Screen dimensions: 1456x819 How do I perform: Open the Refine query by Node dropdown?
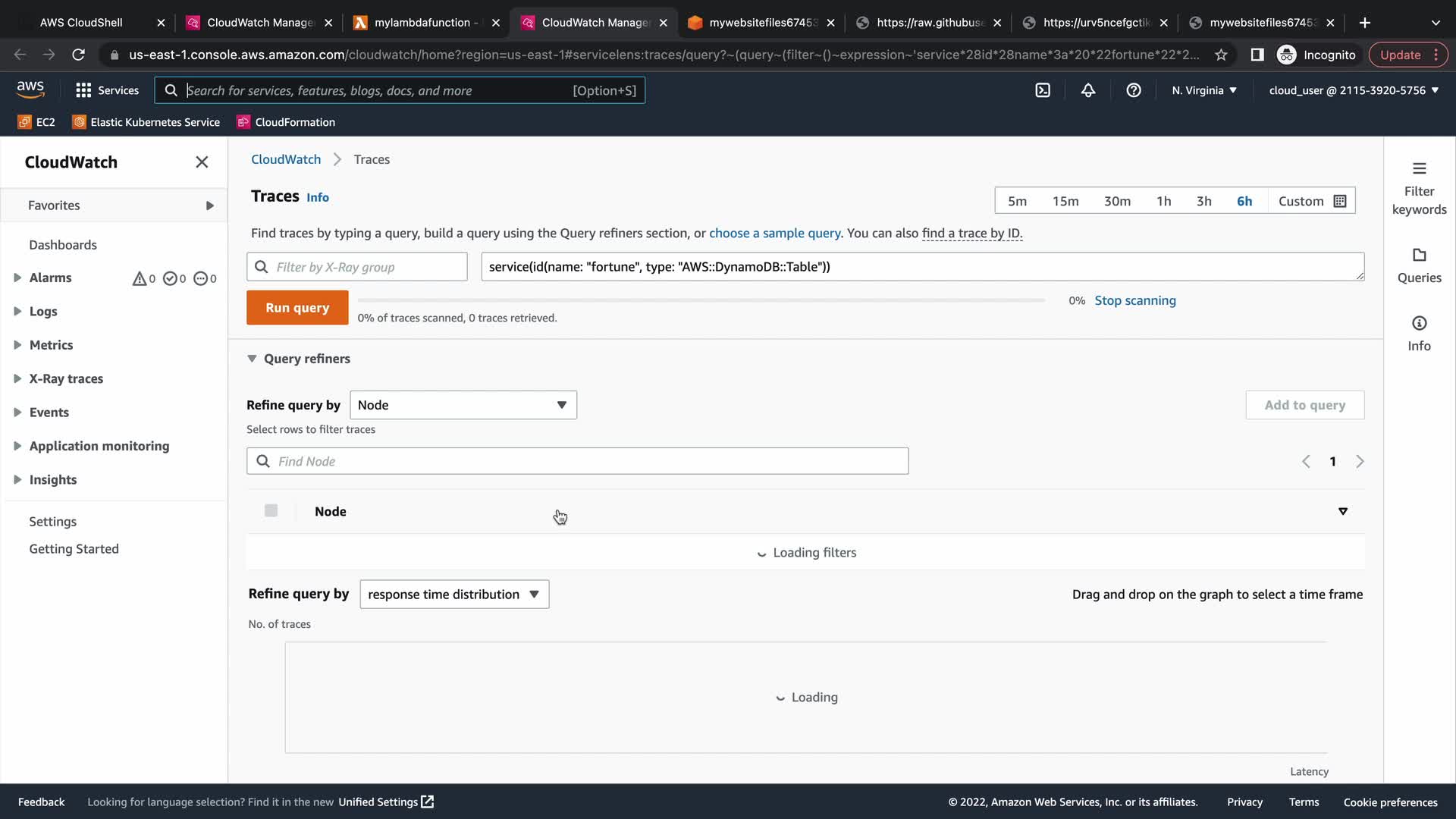(463, 405)
